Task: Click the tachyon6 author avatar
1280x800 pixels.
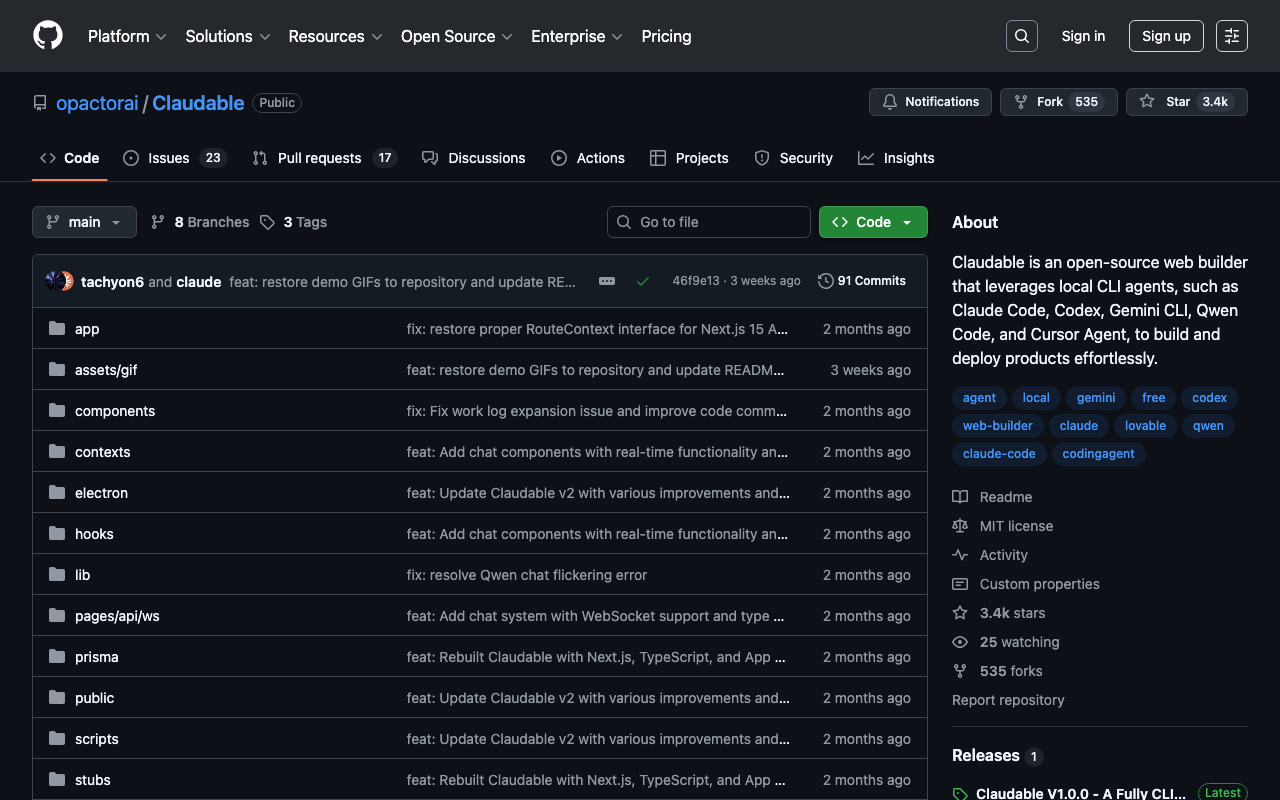Action: tap(55, 281)
